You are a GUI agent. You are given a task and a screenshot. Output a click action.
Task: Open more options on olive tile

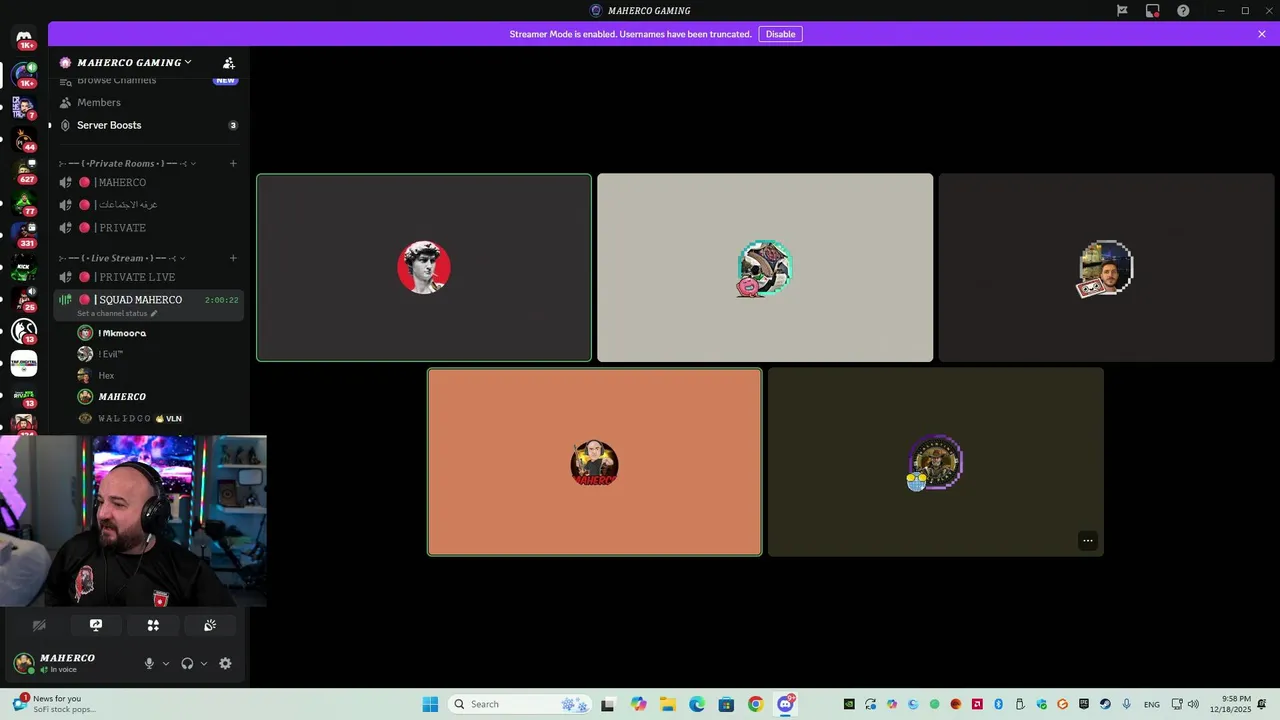[1088, 541]
